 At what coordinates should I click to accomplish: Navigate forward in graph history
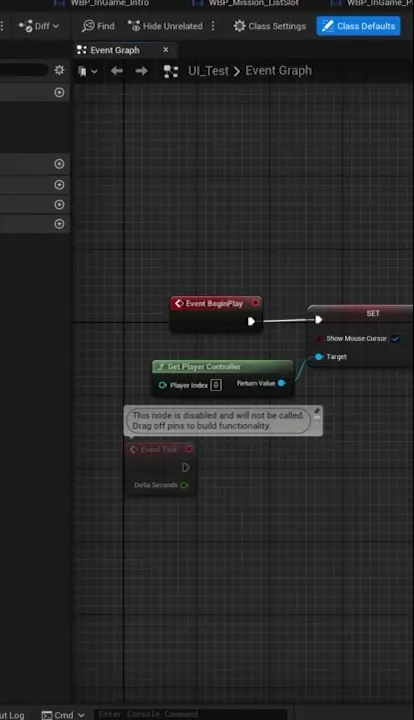point(141,71)
